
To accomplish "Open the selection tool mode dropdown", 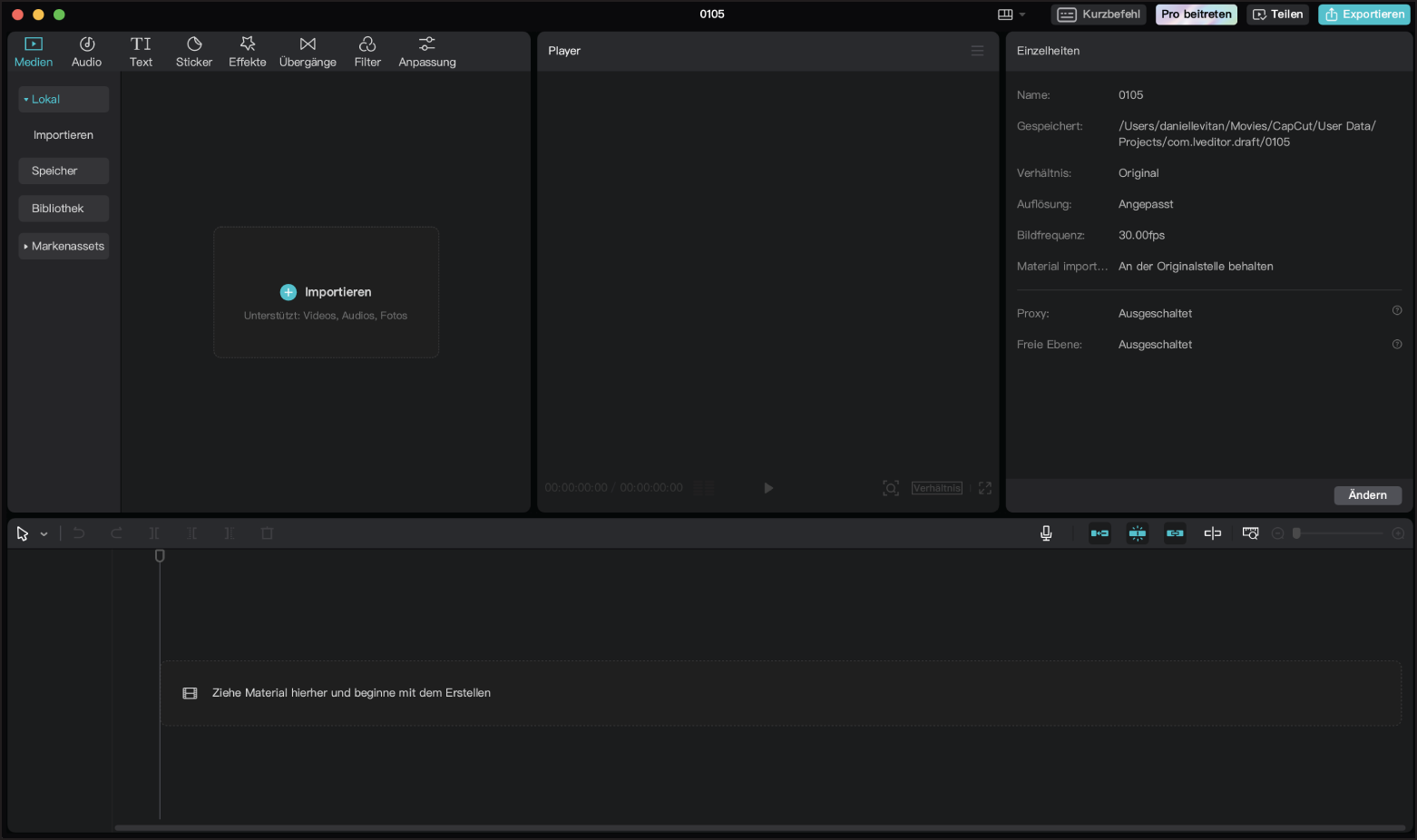I will pos(44,534).
